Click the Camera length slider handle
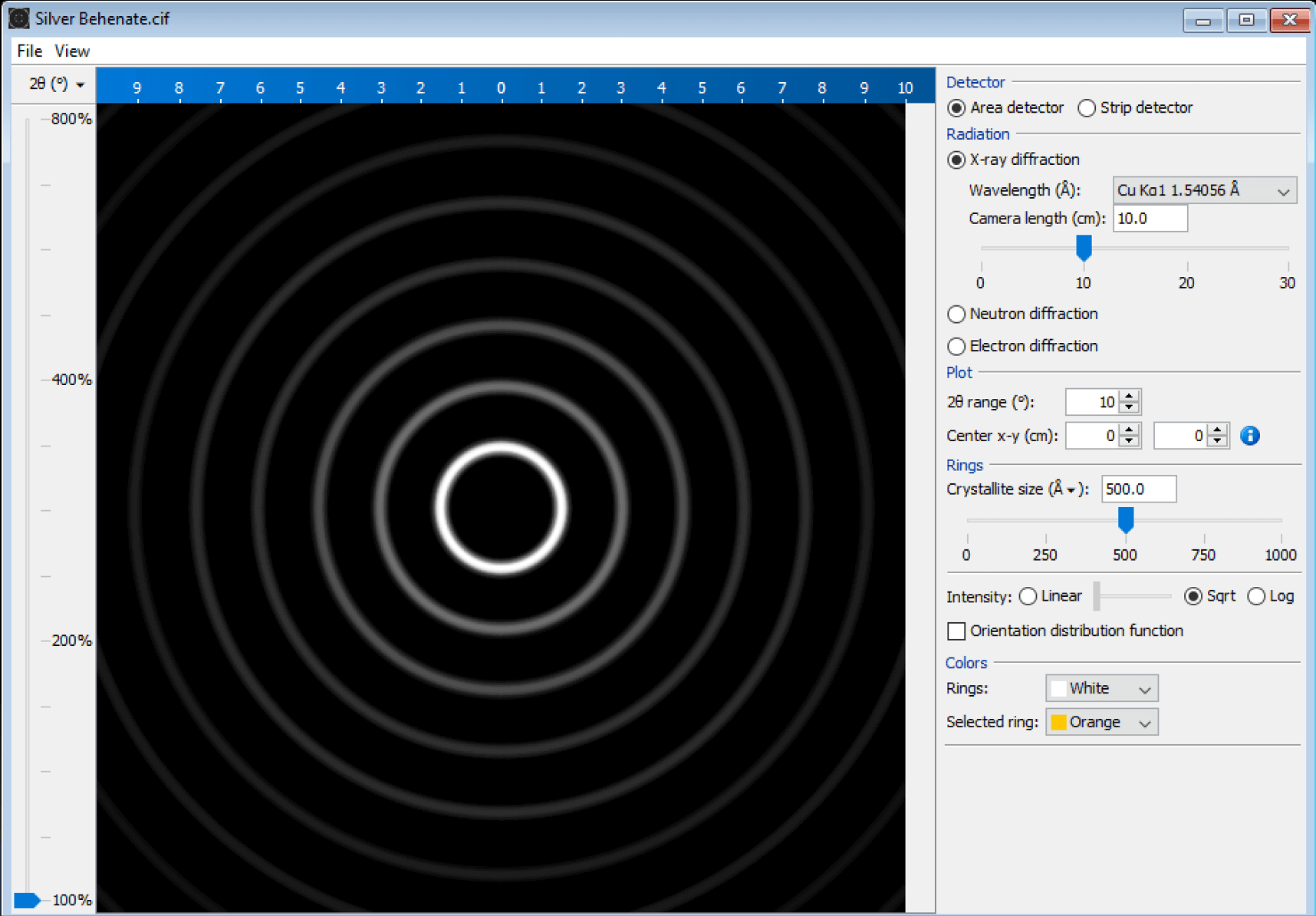This screenshot has width=1316, height=916. coord(1084,248)
